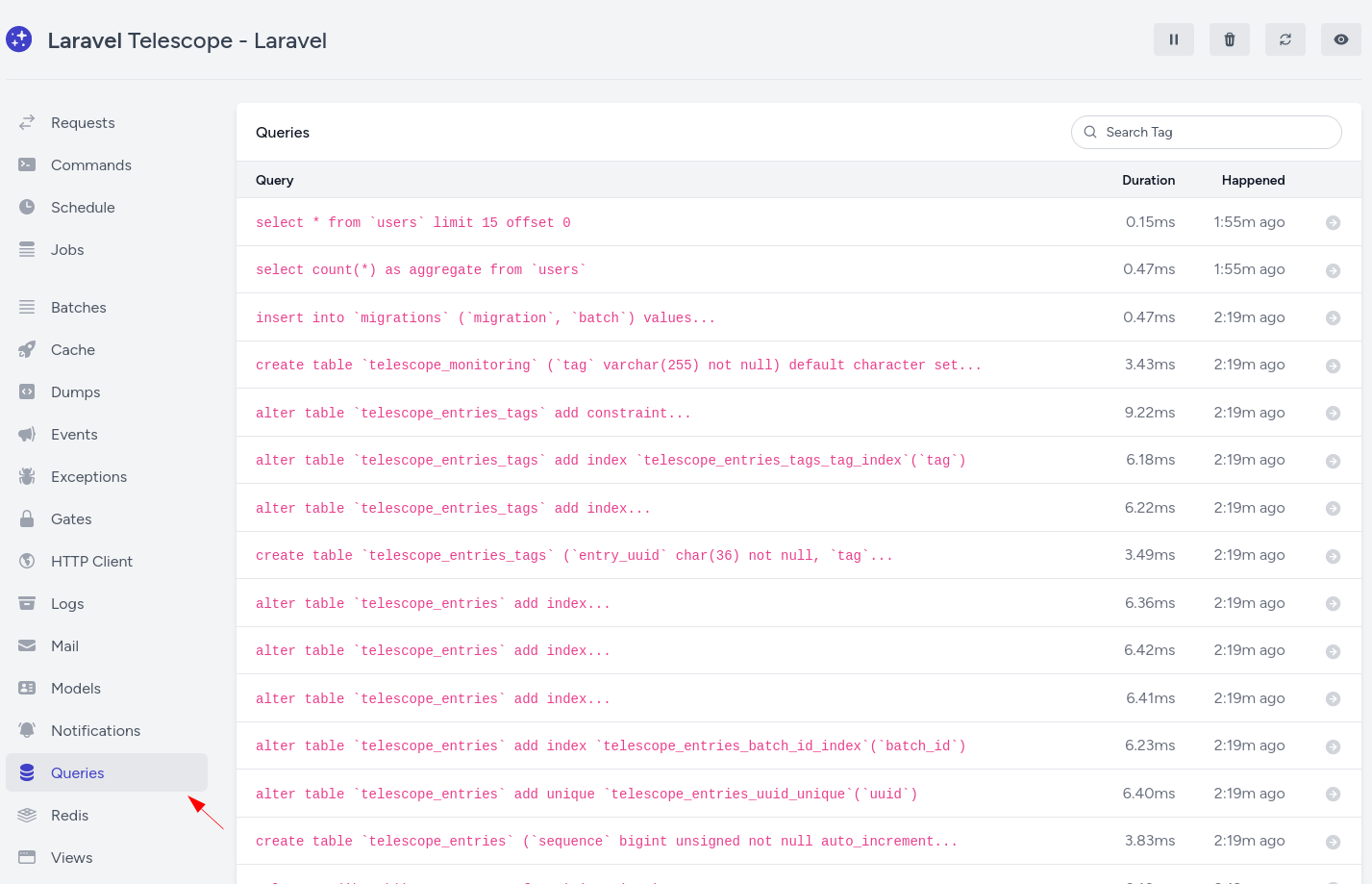Screen dimensions: 1372x884
Task: Open details arrow for batch_id_index query
Action: (x=1333, y=746)
